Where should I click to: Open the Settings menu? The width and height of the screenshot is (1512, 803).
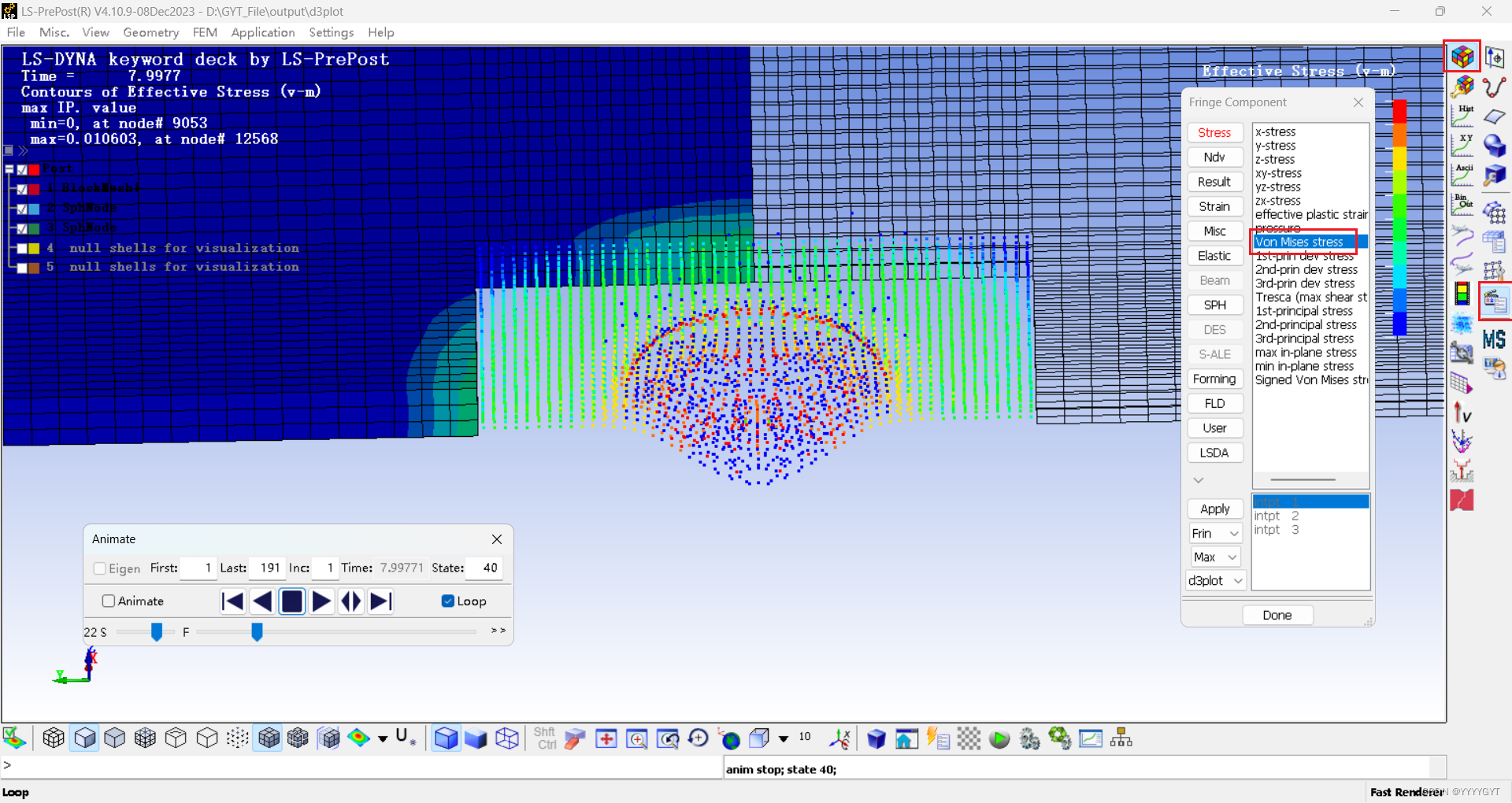point(331,32)
